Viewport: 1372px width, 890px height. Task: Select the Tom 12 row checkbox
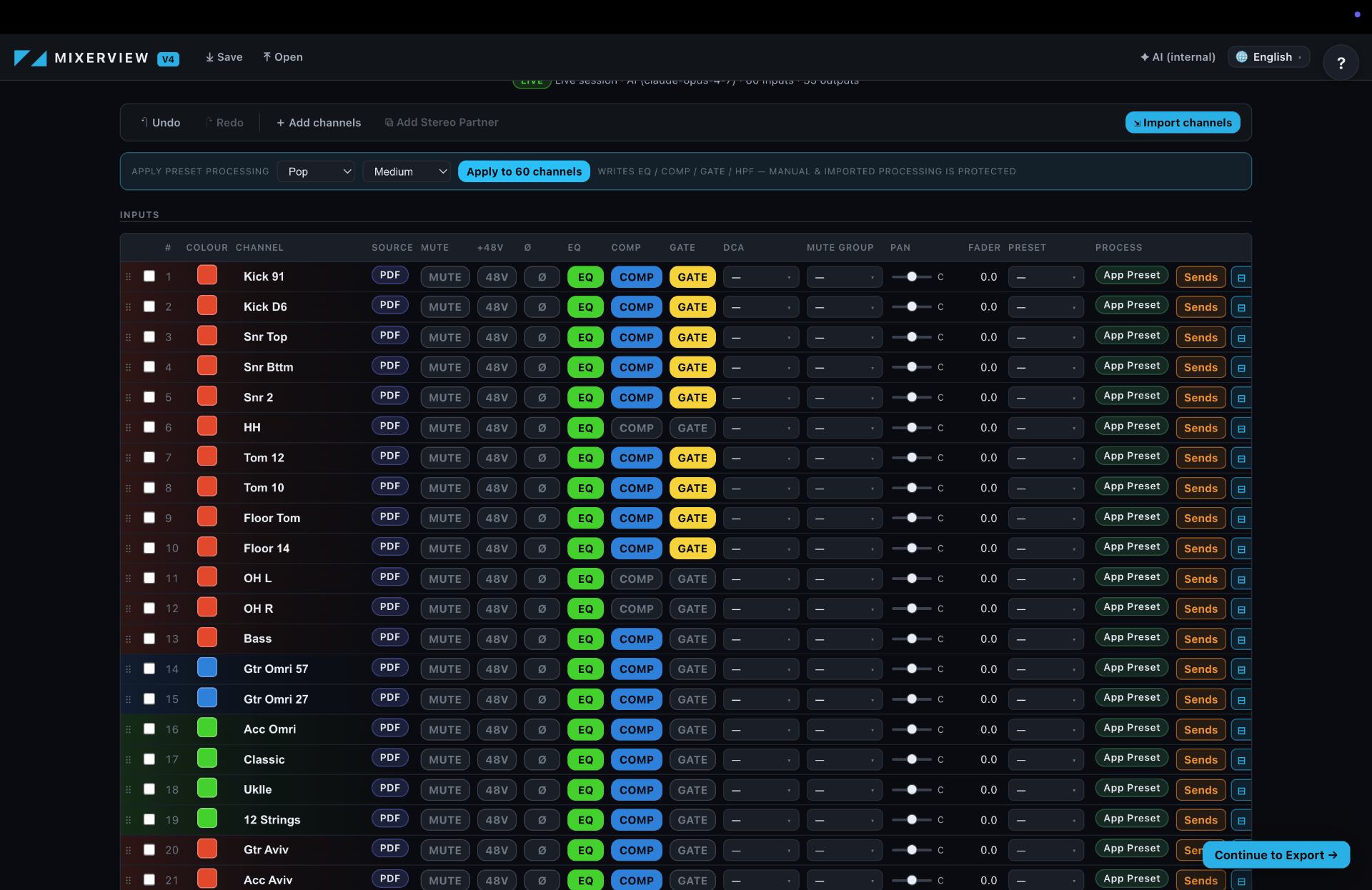(149, 457)
